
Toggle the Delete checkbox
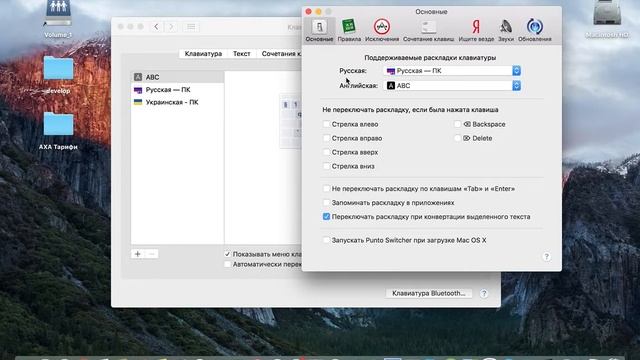click(457, 138)
